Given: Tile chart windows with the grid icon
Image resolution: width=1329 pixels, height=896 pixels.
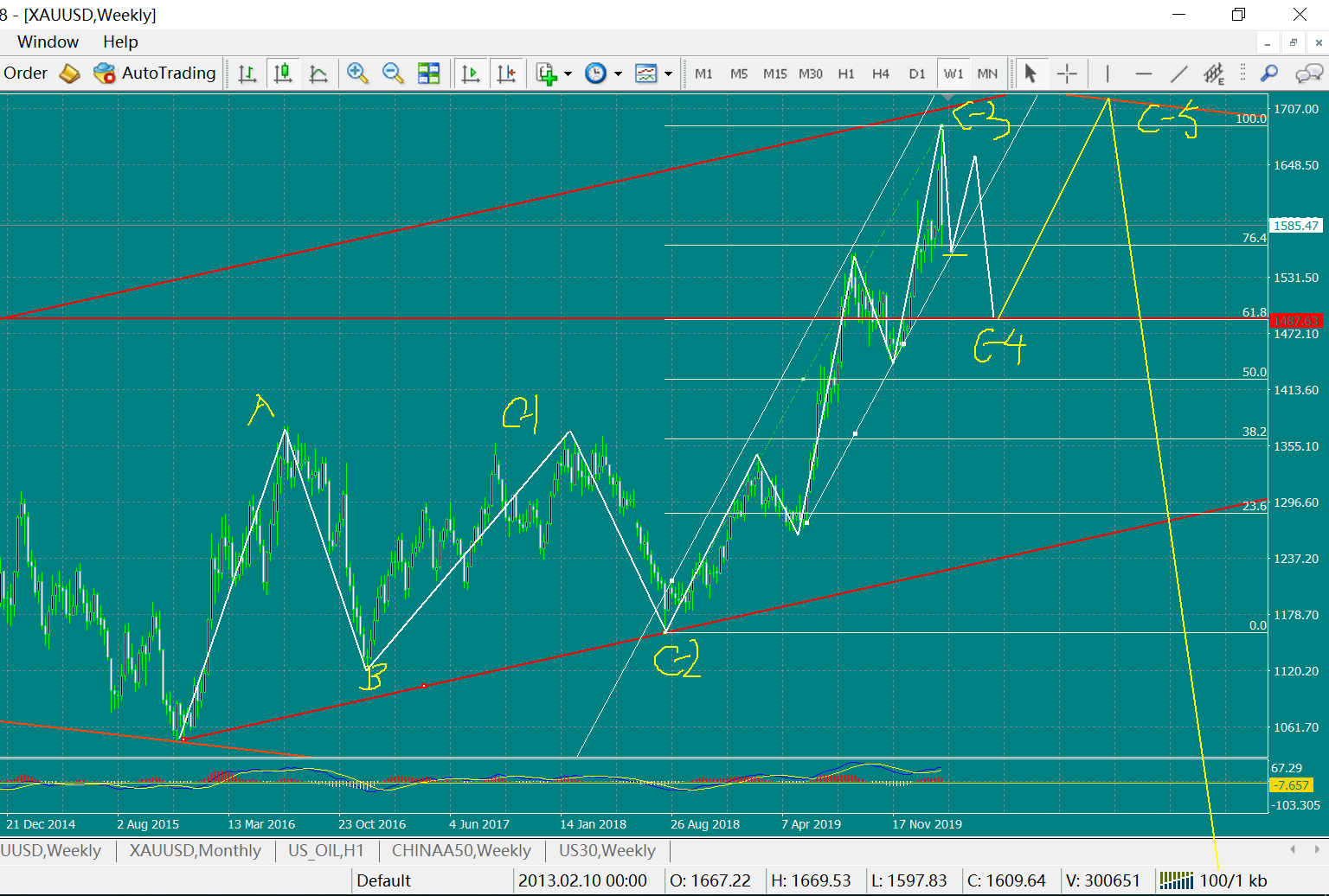Looking at the screenshot, I should click(428, 74).
